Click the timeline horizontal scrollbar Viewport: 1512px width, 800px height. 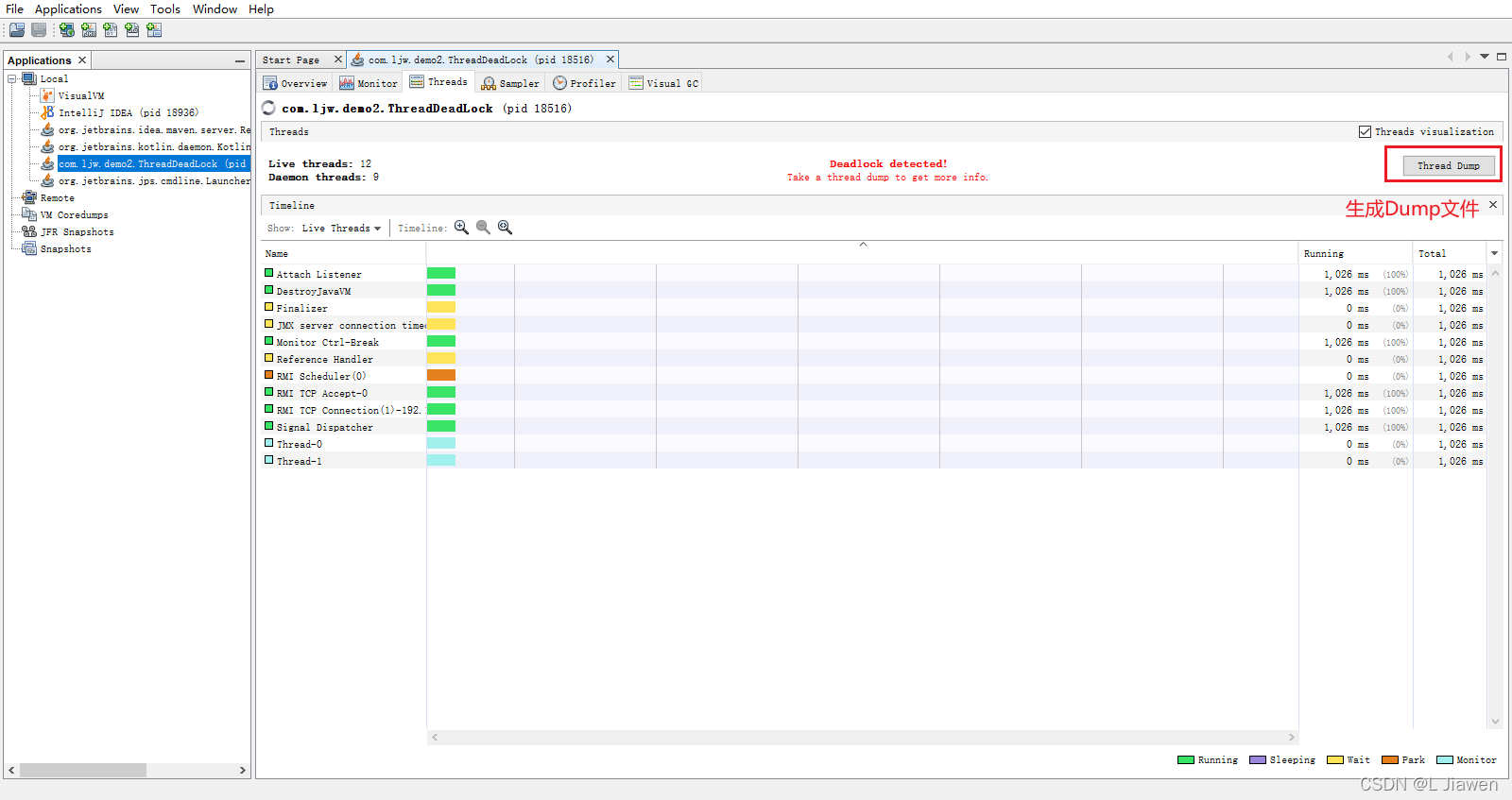point(863,737)
